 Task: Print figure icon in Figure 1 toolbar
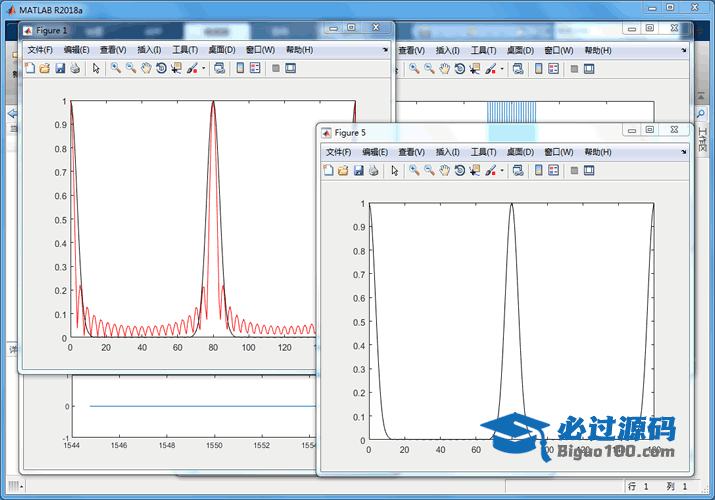[75, 68]
